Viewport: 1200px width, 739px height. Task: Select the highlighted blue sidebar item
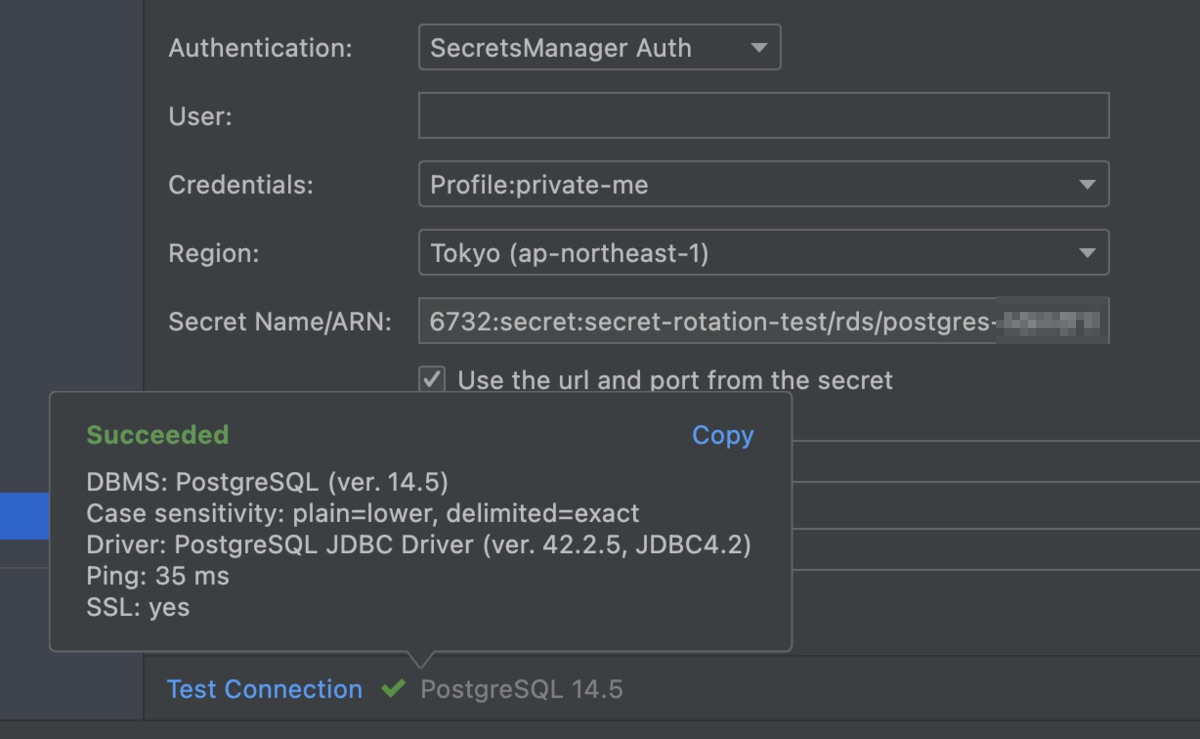pyautogui.click(x=24, y=516)
